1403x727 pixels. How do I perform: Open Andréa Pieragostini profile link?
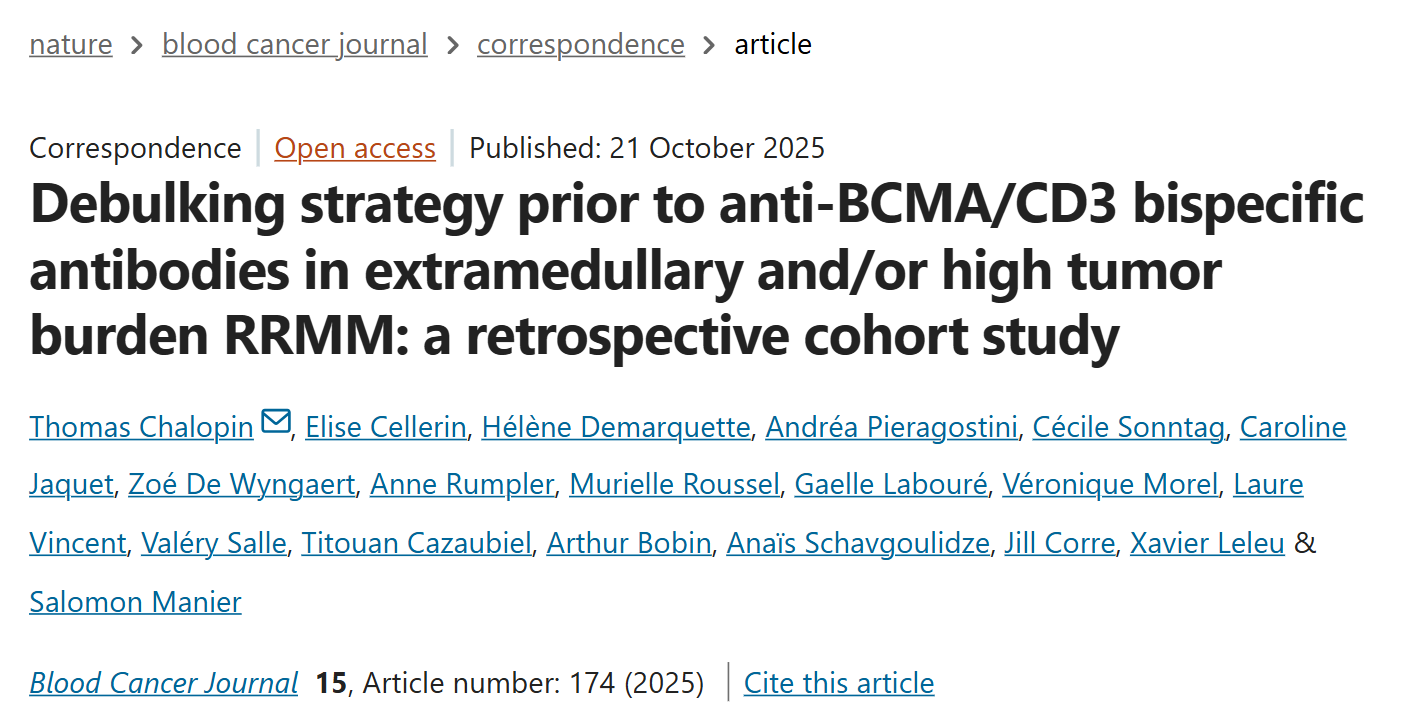point(891,427)
